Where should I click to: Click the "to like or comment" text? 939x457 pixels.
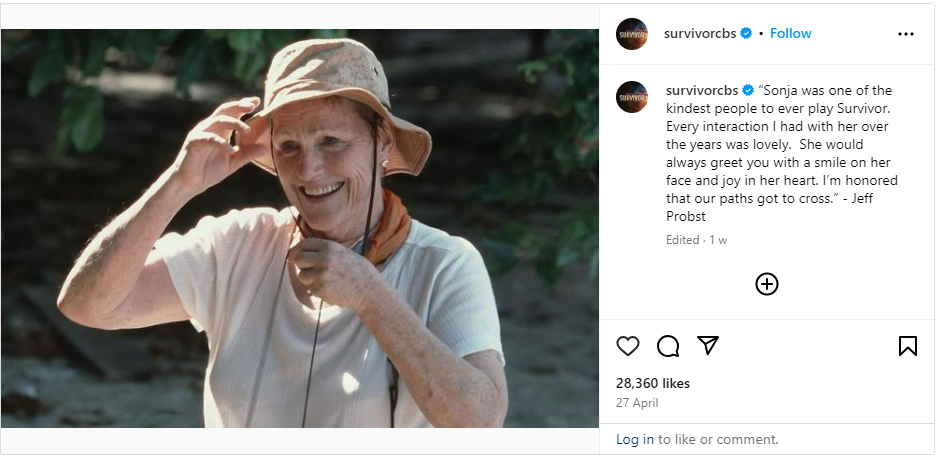coord(718,439)
